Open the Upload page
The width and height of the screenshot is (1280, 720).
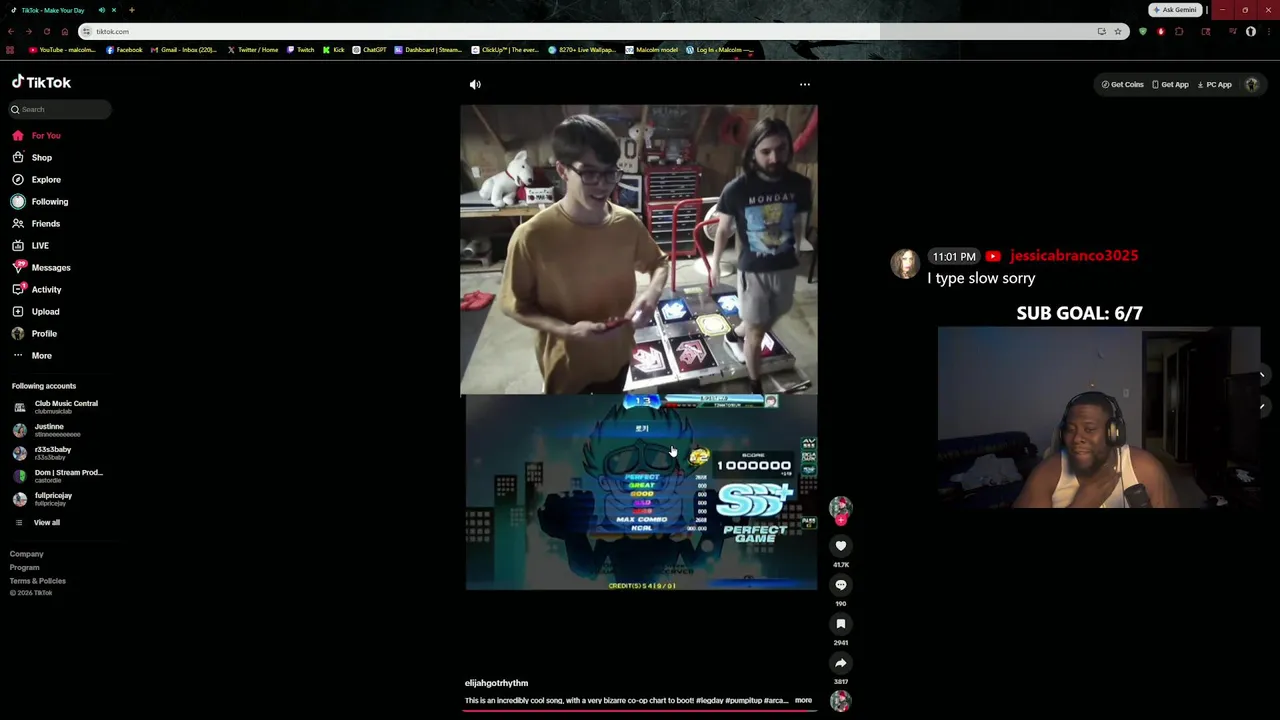(x=36, y=311)
